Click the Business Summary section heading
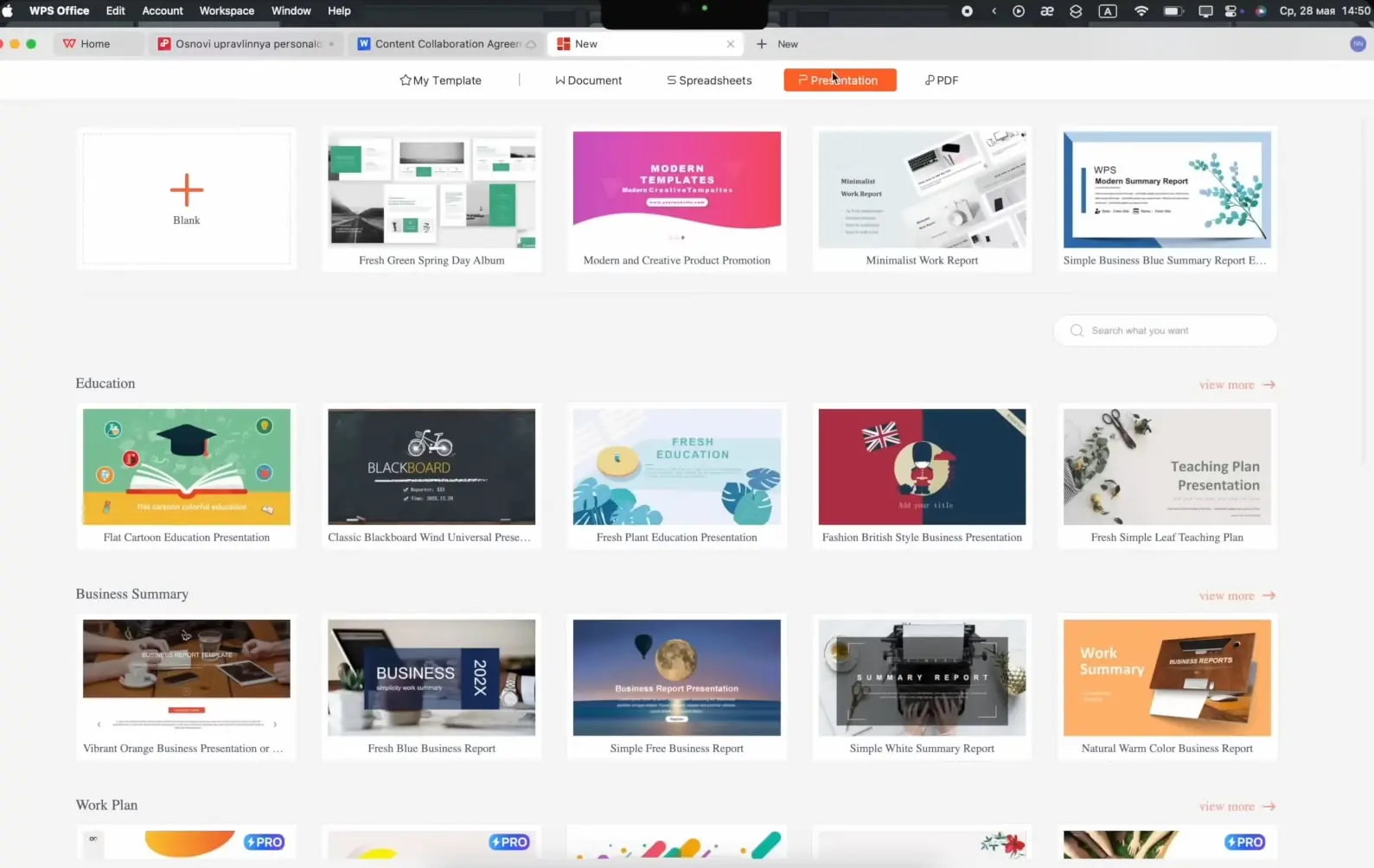Viewport: 1374px width, 868px height. [131, 594]
